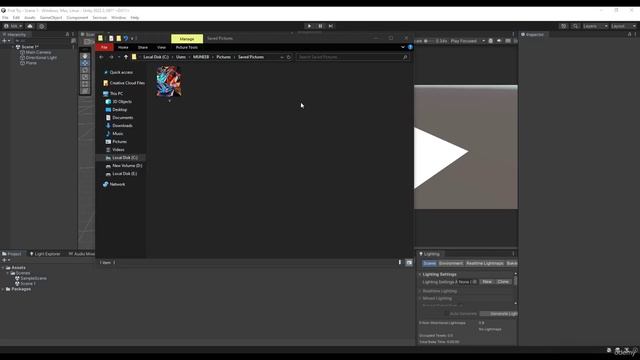Click the Unity Step frame button
Viewport: 640px width, 360px height.
pos(331,26)
